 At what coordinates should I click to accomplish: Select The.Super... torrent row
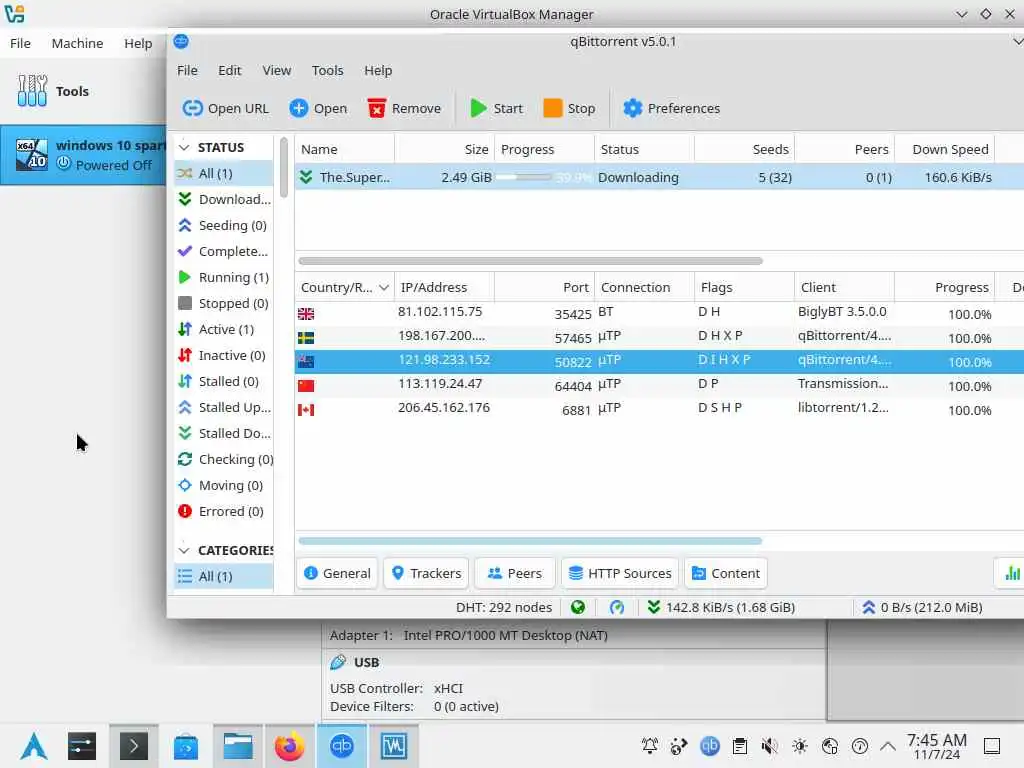[x=659, y=177]
